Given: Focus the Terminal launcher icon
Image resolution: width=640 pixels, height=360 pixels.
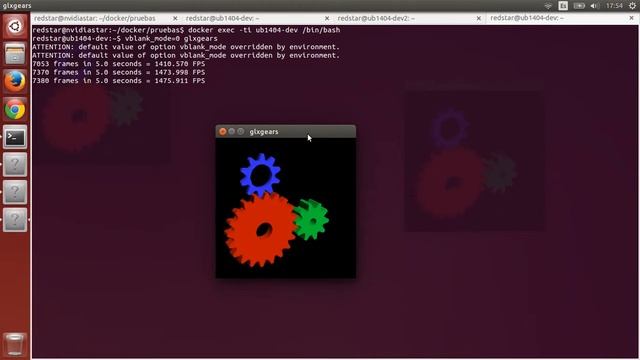Looking at the screenshot, I should tap(15, 137).
